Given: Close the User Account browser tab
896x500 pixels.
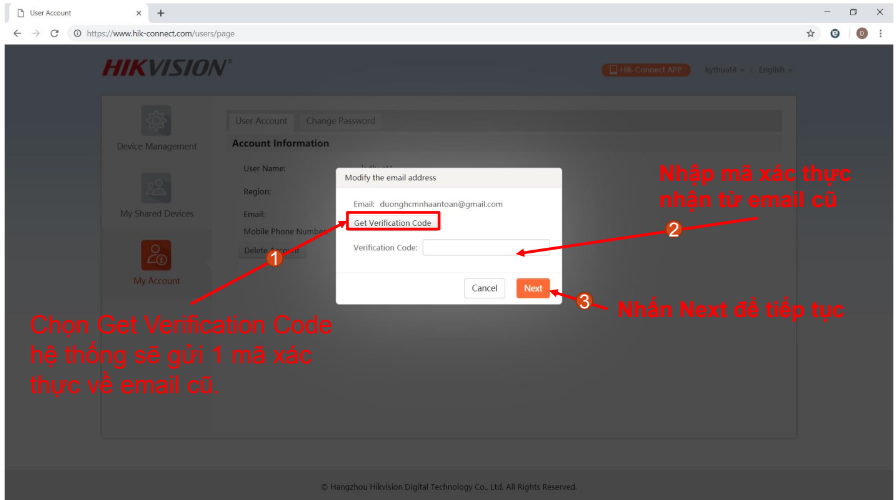Looking at the screenshot, I should pyautogui.click(x=139, y=12).
